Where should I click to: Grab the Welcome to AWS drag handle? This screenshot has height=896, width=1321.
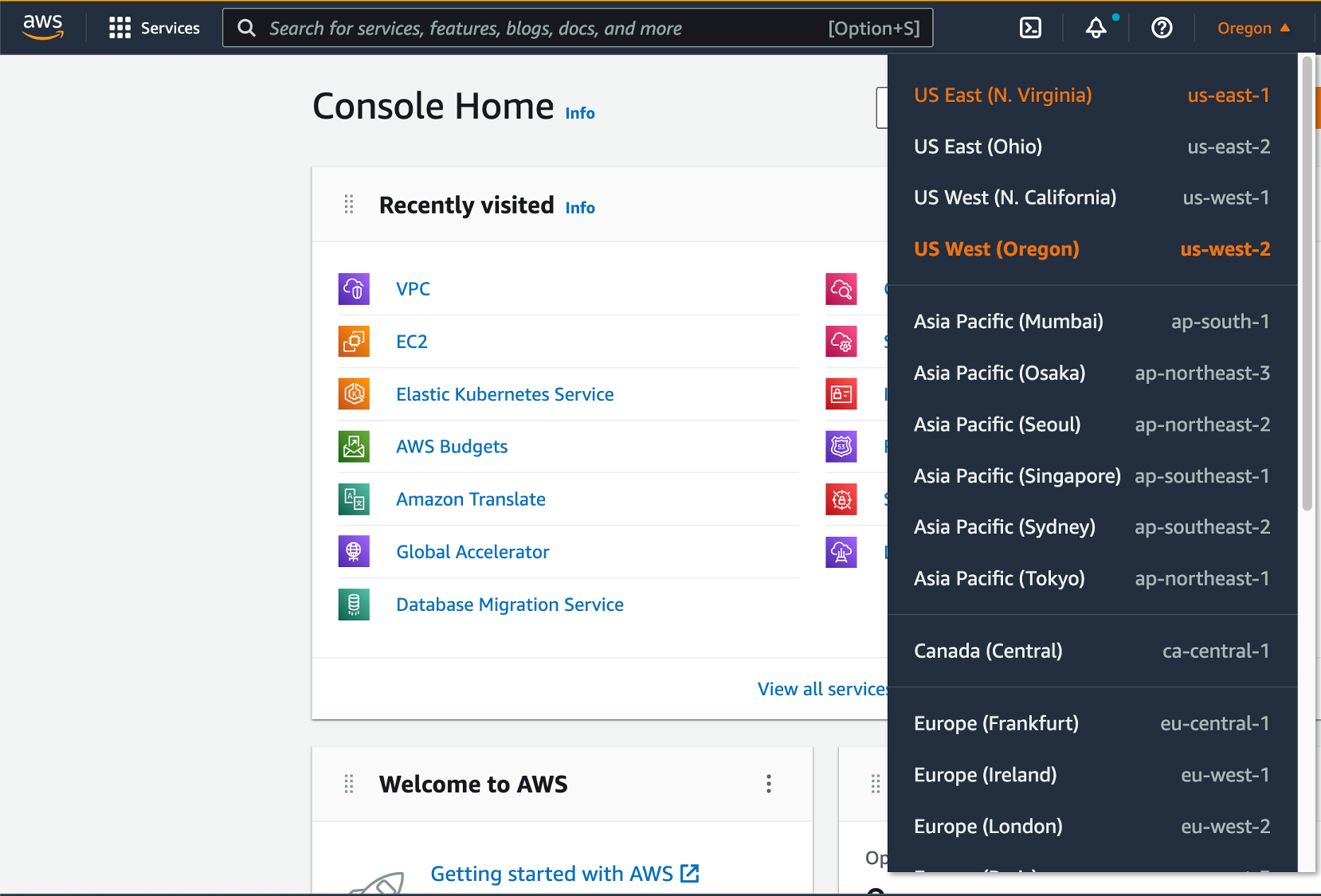point(349,784)
